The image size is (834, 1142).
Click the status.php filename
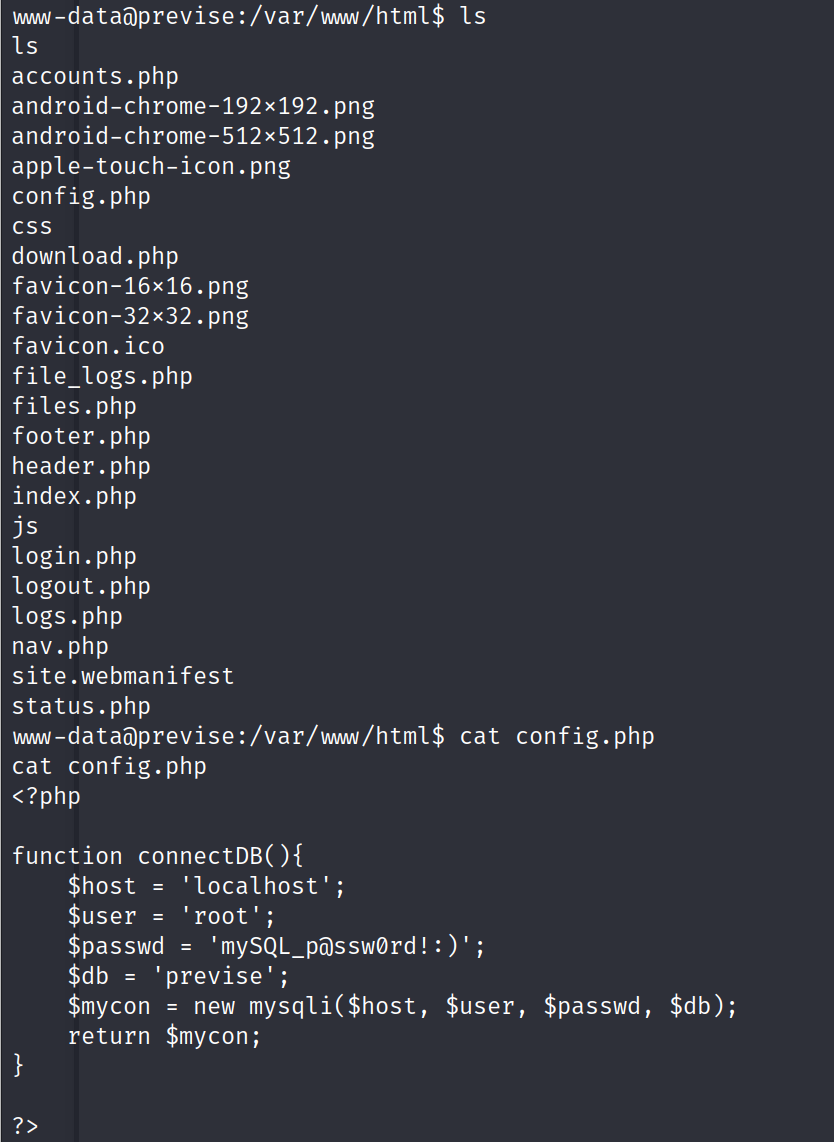81,706
